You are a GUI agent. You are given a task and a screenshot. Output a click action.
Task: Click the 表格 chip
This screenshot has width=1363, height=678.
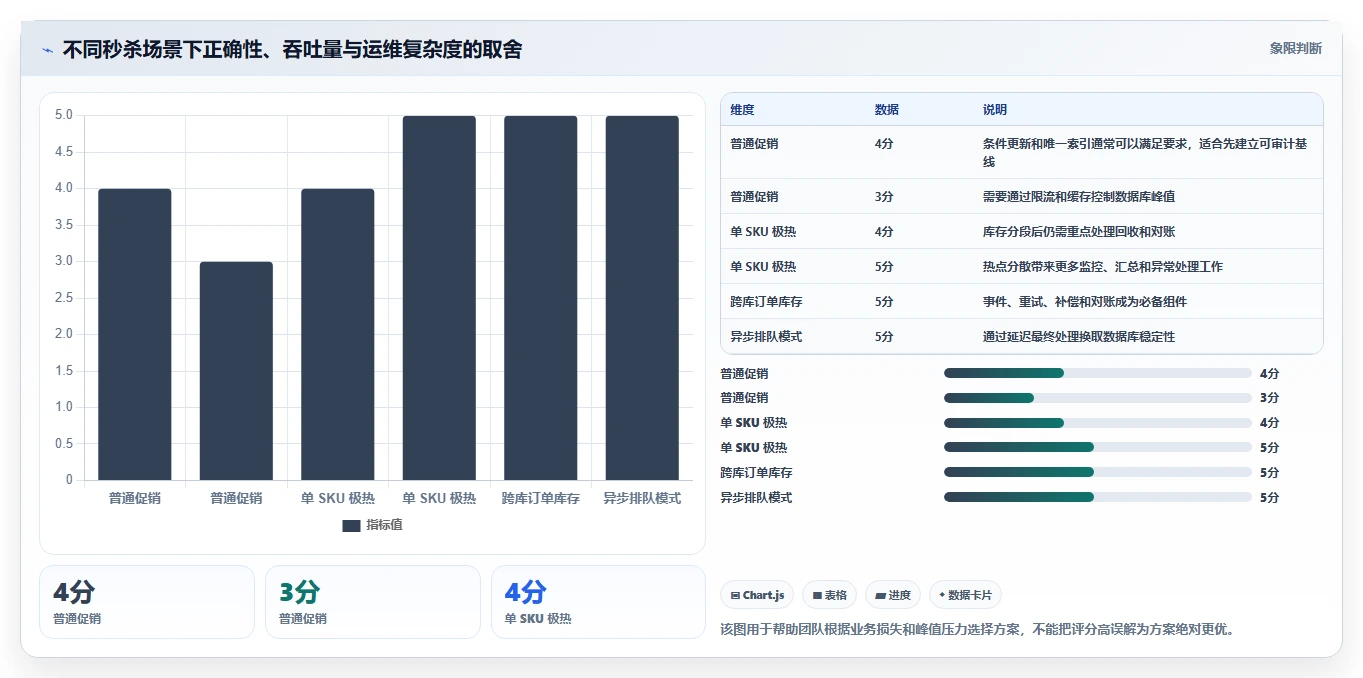830,595
